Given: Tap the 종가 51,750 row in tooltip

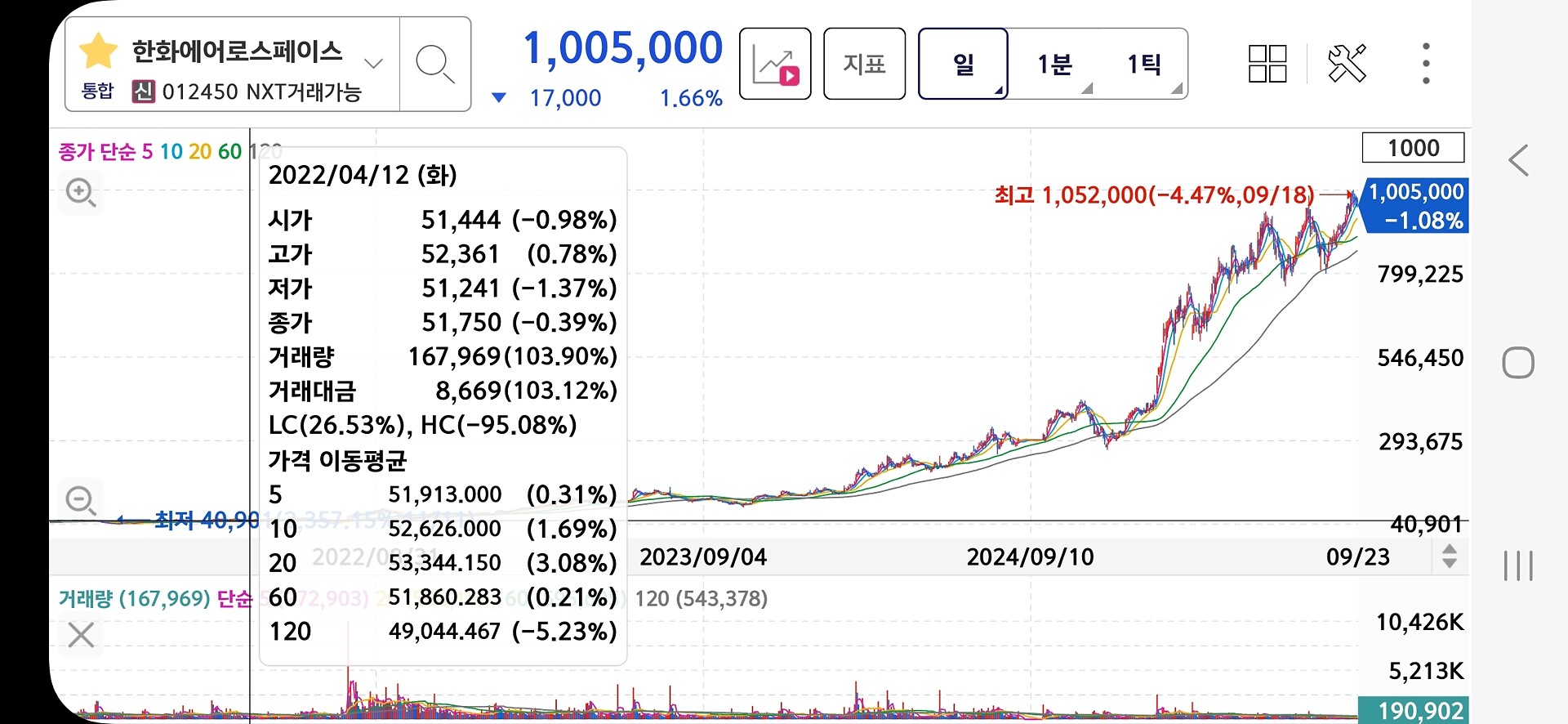Looking at the screenshot, I should 443,323.
